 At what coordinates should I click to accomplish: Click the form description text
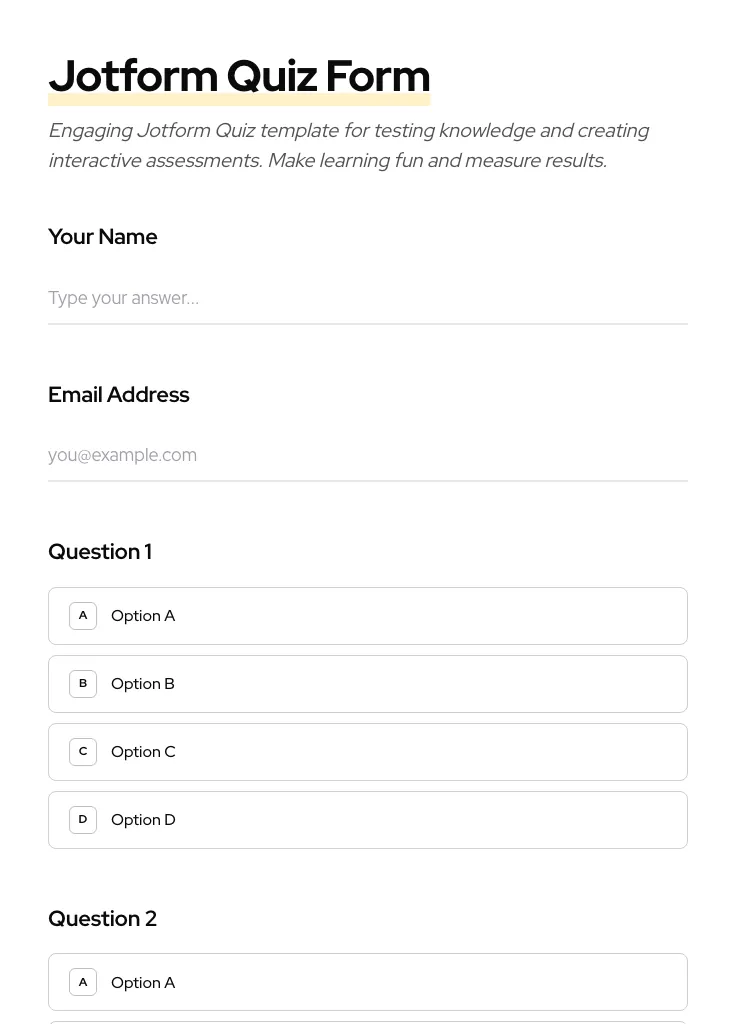click(x=349, y=145)
